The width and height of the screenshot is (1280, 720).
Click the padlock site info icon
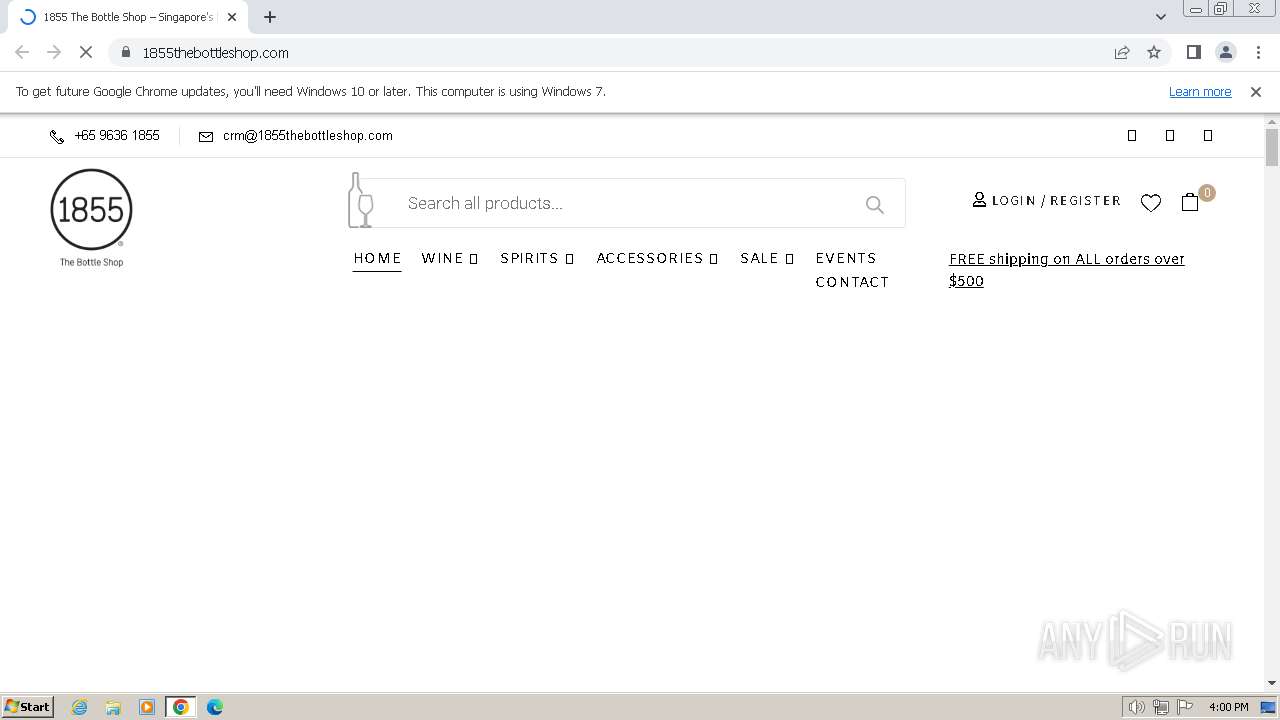tap(126, 52)
